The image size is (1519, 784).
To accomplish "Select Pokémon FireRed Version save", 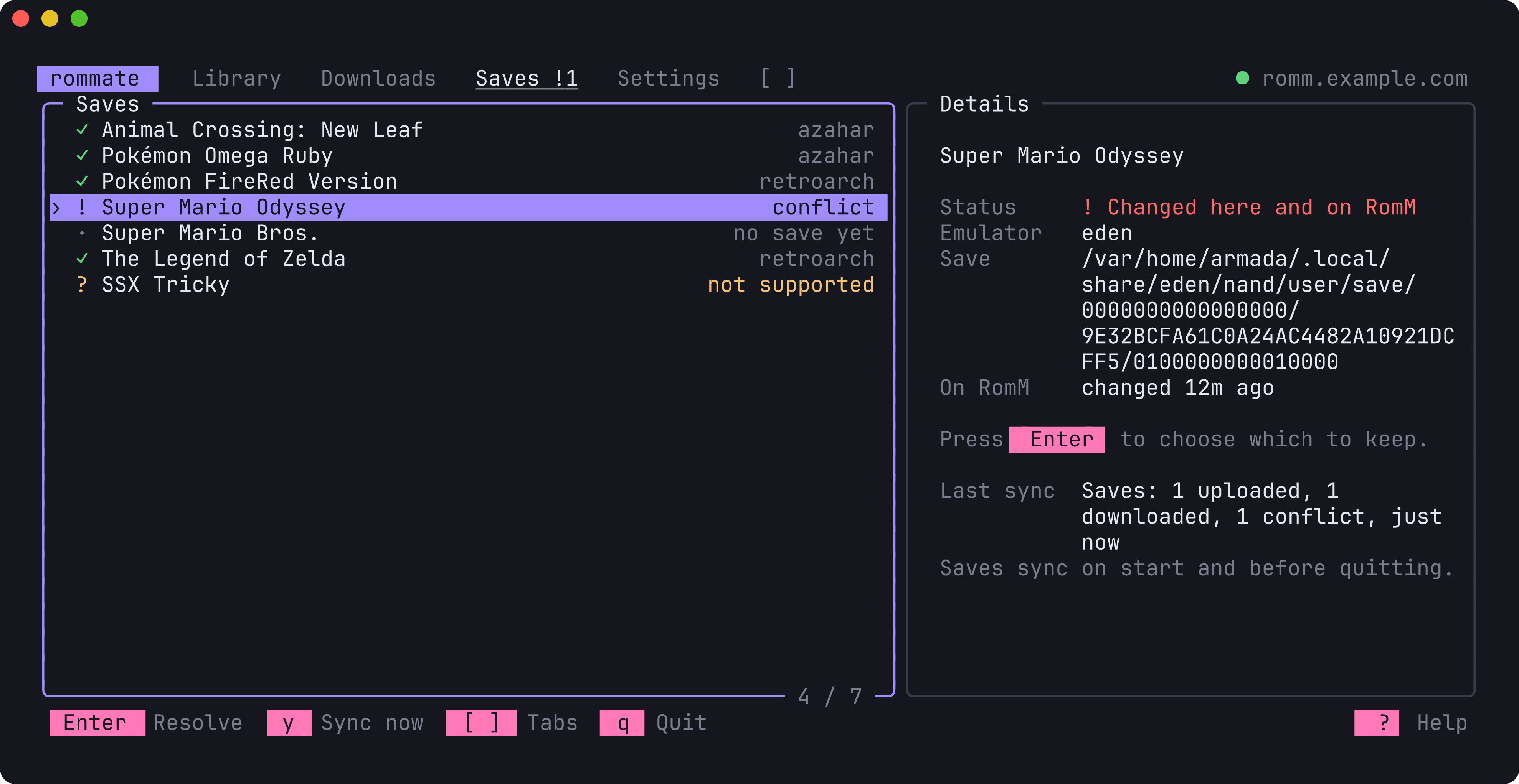I will 468,181.
